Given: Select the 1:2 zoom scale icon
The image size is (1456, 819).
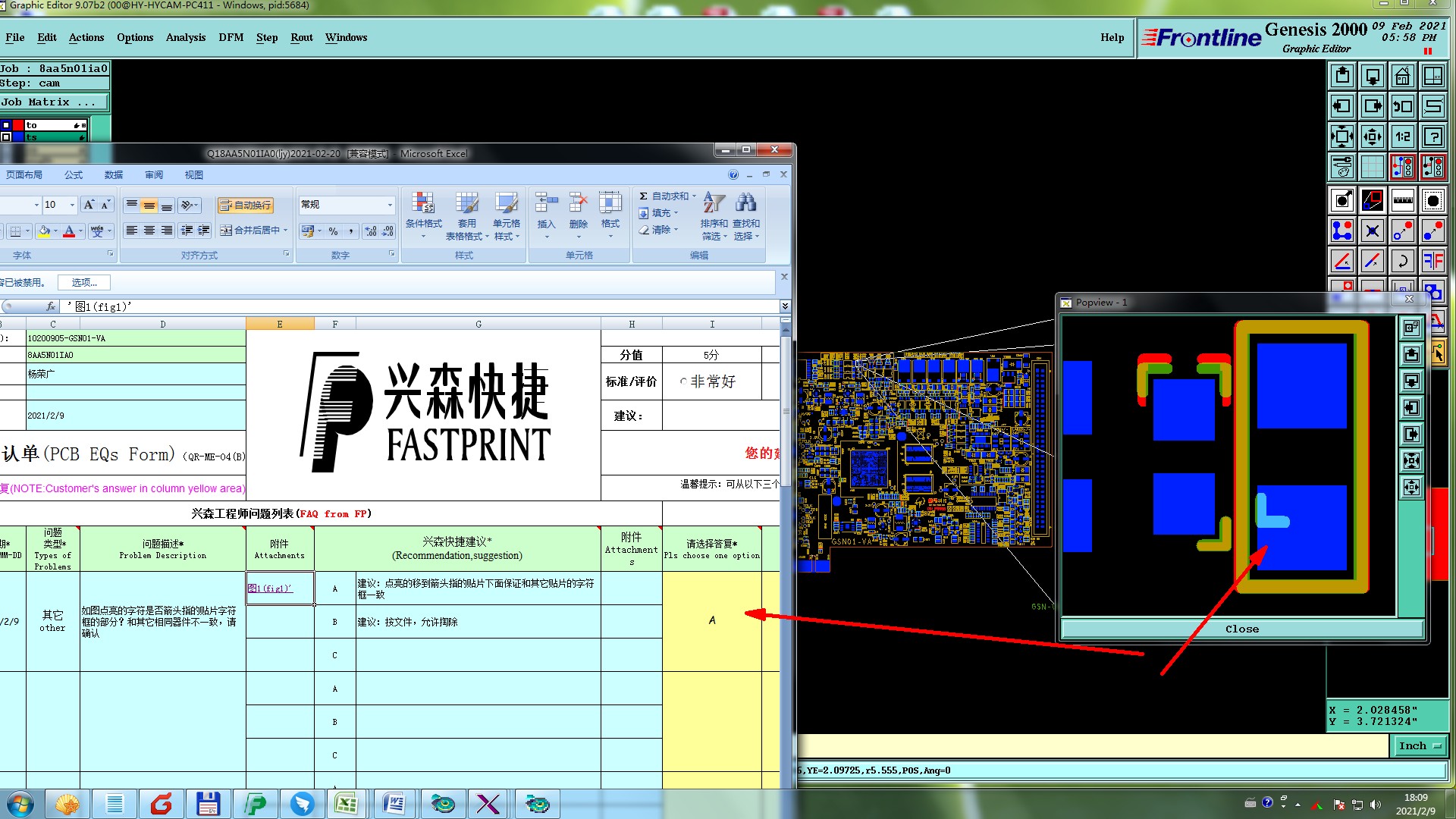Looking at the screenshot, I should (x=1402, y=136).
